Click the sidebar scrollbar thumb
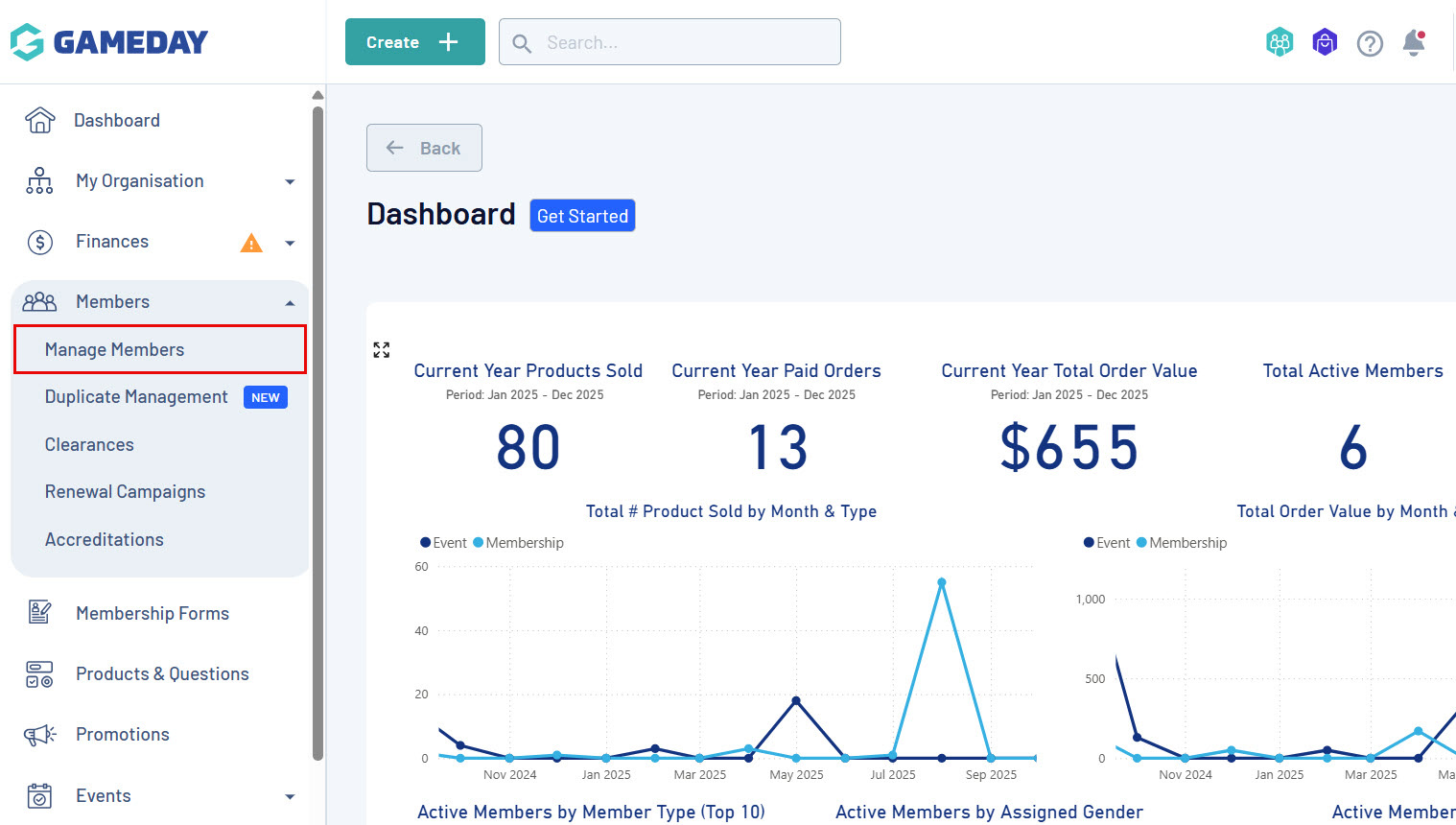The image size is (1456, 825). 317,432
